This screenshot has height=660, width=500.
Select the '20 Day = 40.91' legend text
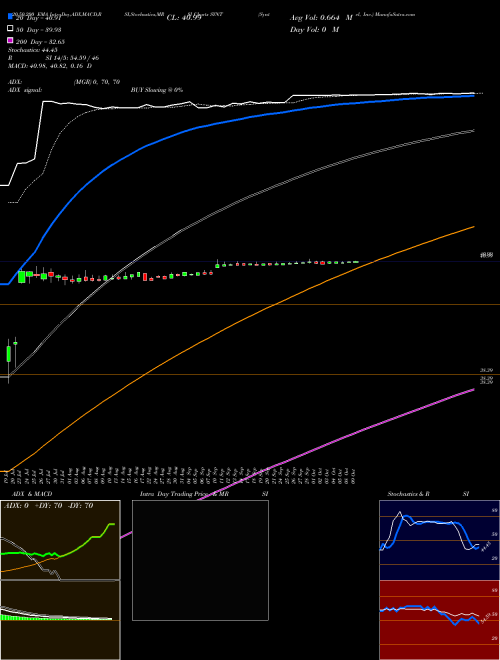pyautogui.click(x=39, y=18)
